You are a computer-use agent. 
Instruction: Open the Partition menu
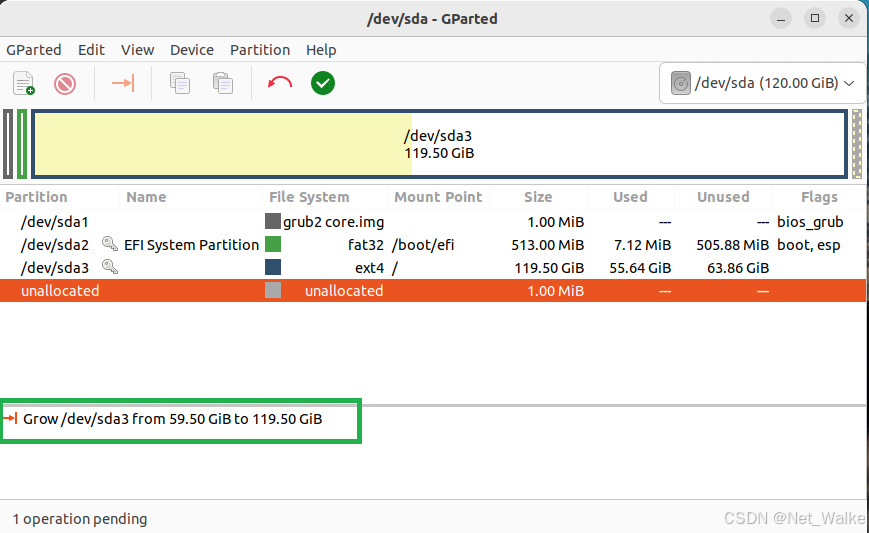[260, 50]
